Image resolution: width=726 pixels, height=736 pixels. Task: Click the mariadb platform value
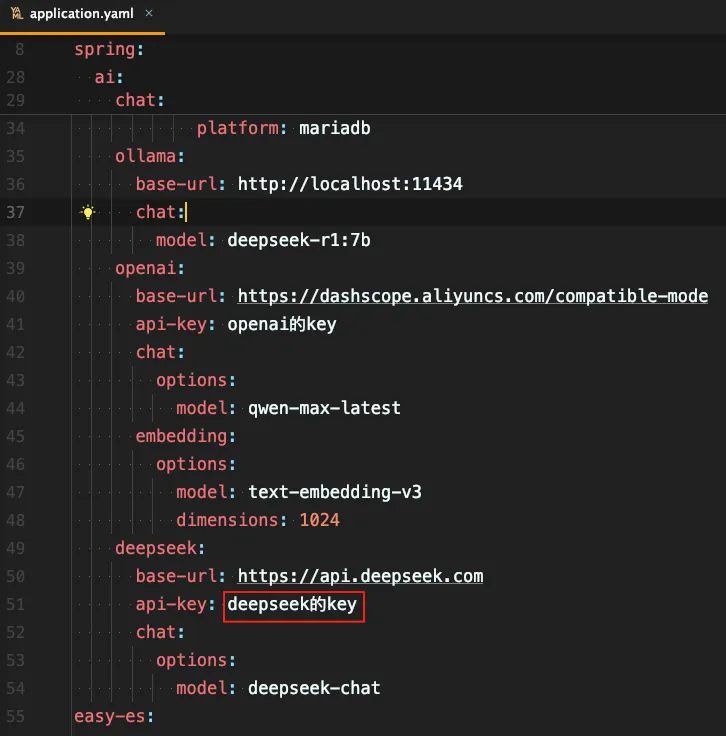tap(335, 128)
